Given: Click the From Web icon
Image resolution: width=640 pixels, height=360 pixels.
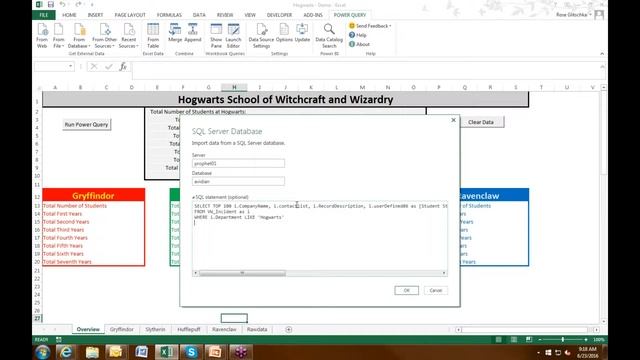Looking at the screenshot, I should coord(42,36).
